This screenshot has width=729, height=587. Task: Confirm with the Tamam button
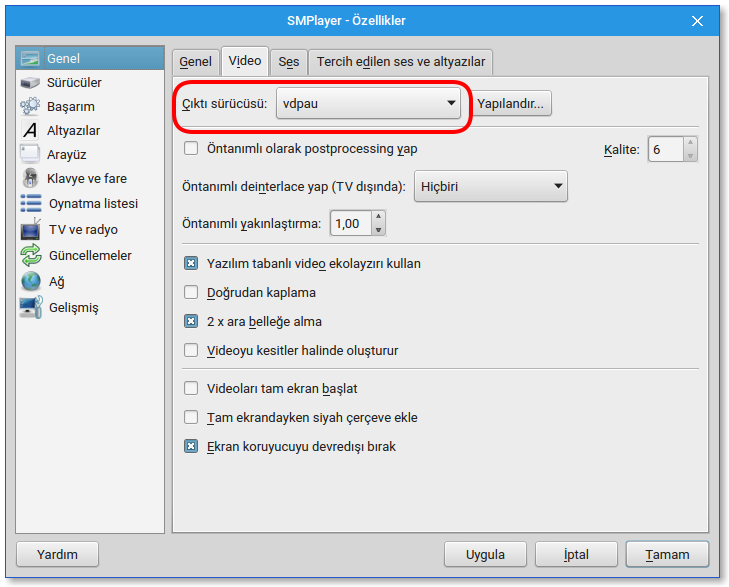click(667, 554)
